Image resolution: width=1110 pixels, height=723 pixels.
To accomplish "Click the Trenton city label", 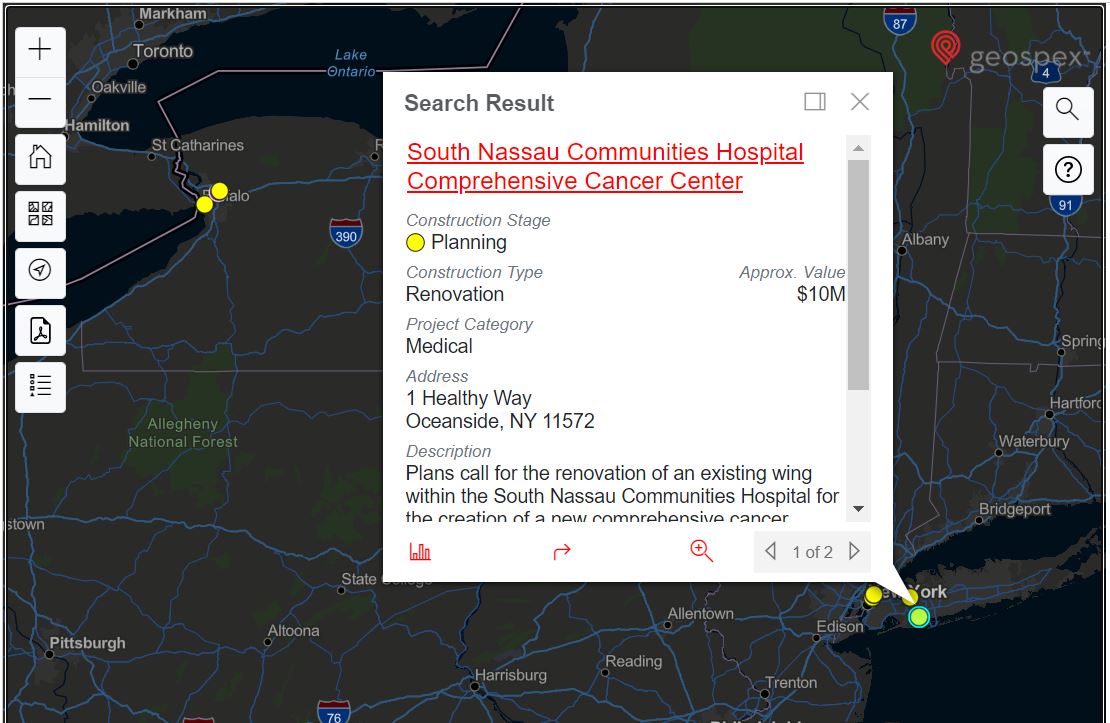I will pyautogui.click(x=791, y=683).
